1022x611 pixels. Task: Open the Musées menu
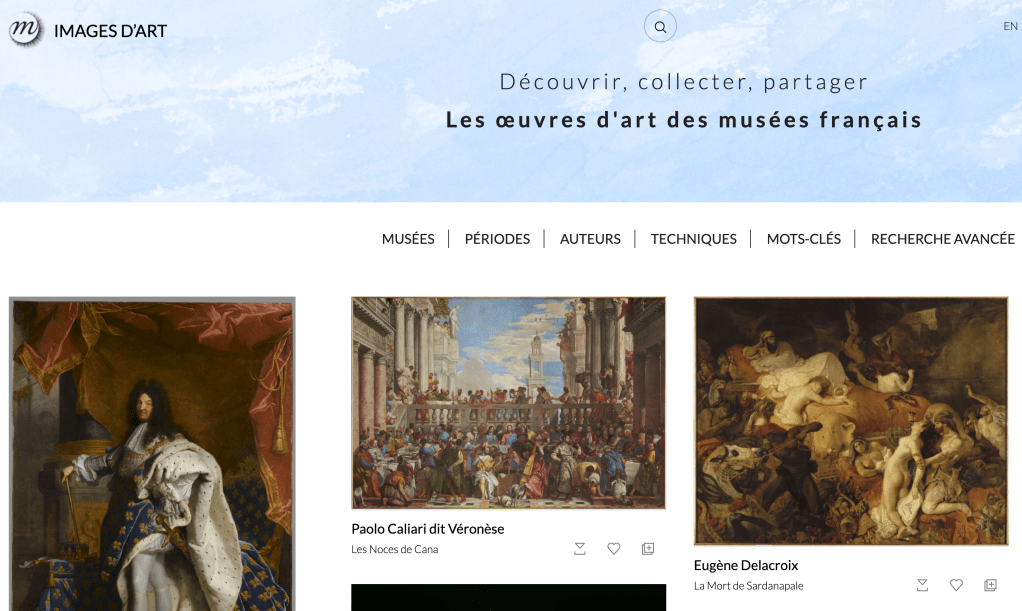tap(408, 239)
